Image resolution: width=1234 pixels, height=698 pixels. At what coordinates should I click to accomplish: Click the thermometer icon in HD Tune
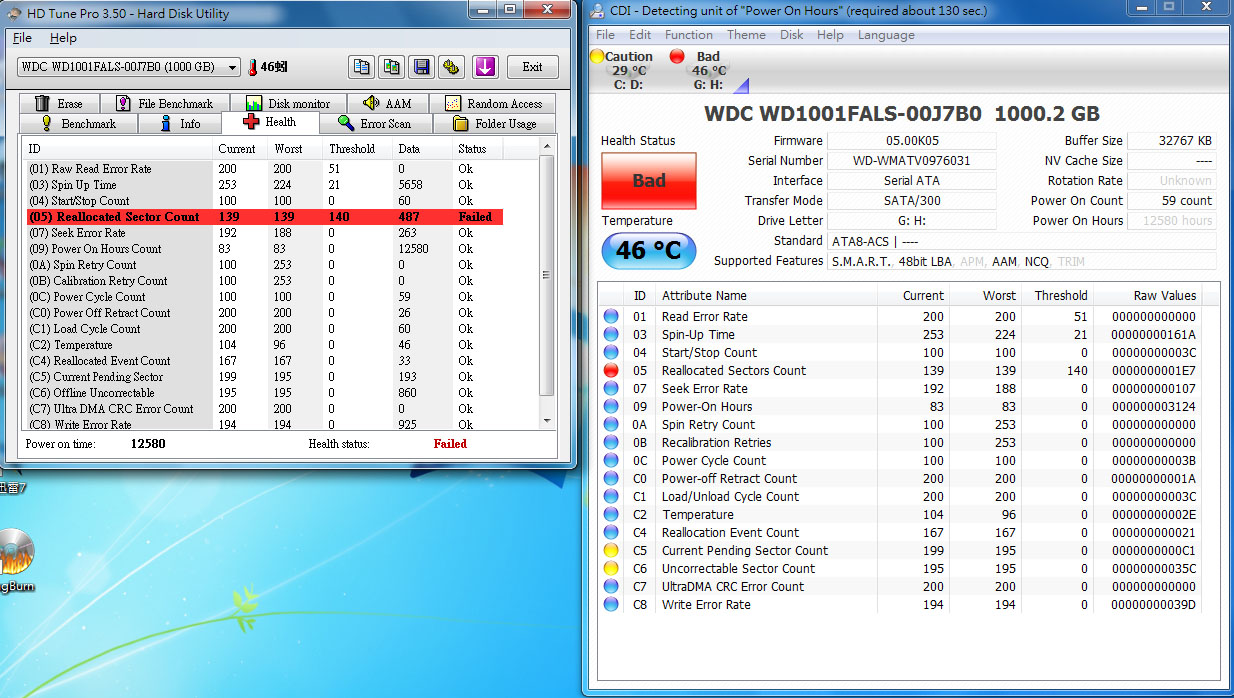[253, 67]
